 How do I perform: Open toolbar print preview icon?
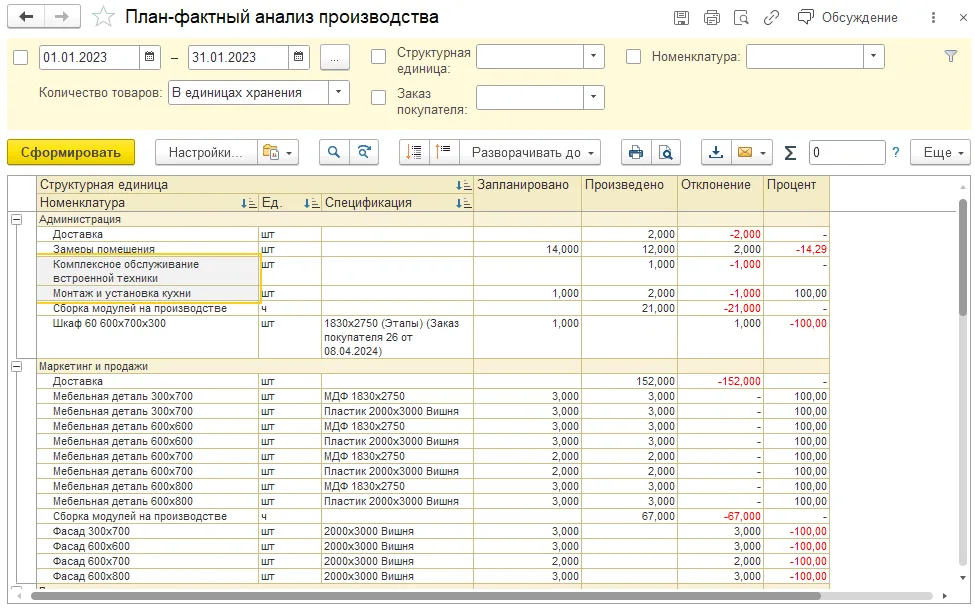(x=666, y=152)
